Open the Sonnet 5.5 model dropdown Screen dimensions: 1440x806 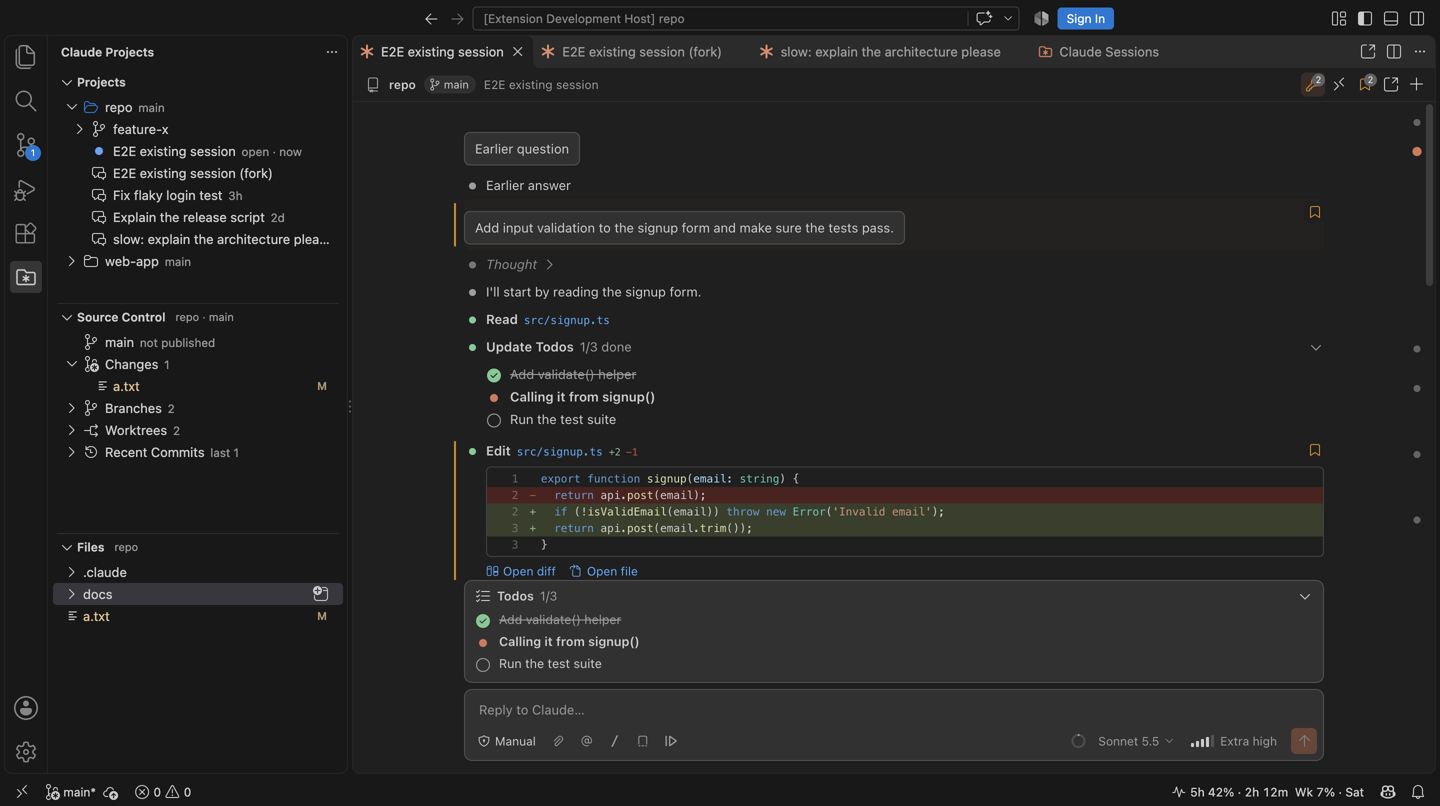tap(1135, 741)
